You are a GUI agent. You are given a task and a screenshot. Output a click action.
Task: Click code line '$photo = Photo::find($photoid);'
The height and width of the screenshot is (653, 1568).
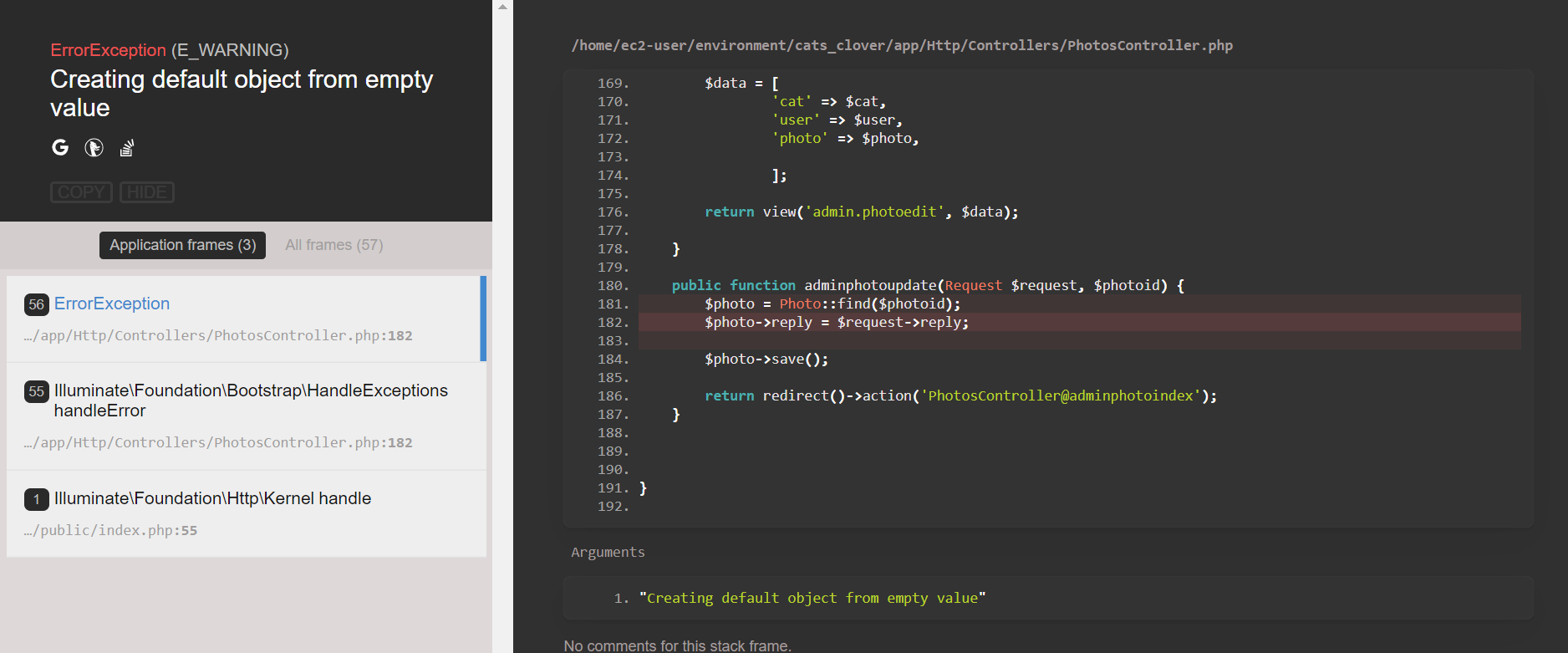tap(832, 304)
